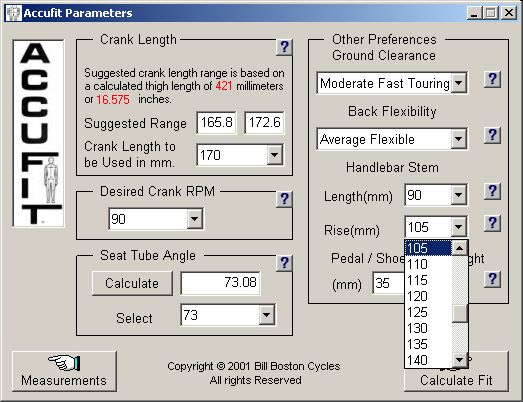
Task: Collapse the Rise(mm) dropdown arrow
Action: [x=459, y=227]
